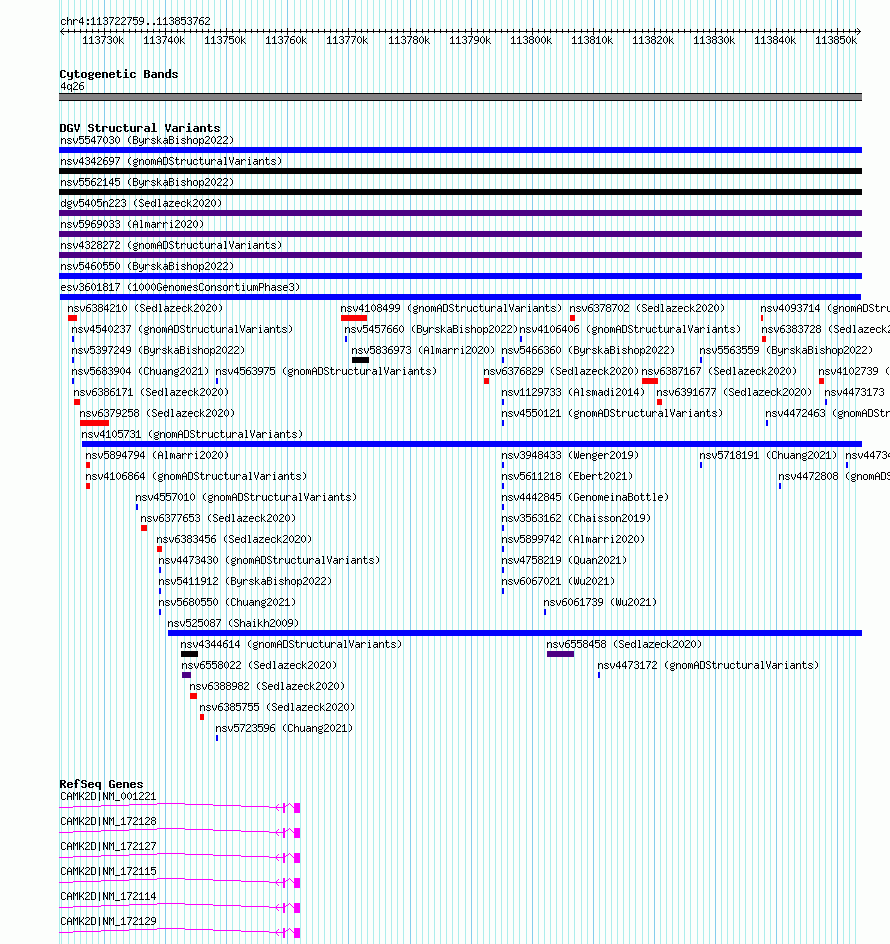Select the nsv3948433 (Wenger2019) label
Screen dimensions: 890x944
tap(570, 456)
